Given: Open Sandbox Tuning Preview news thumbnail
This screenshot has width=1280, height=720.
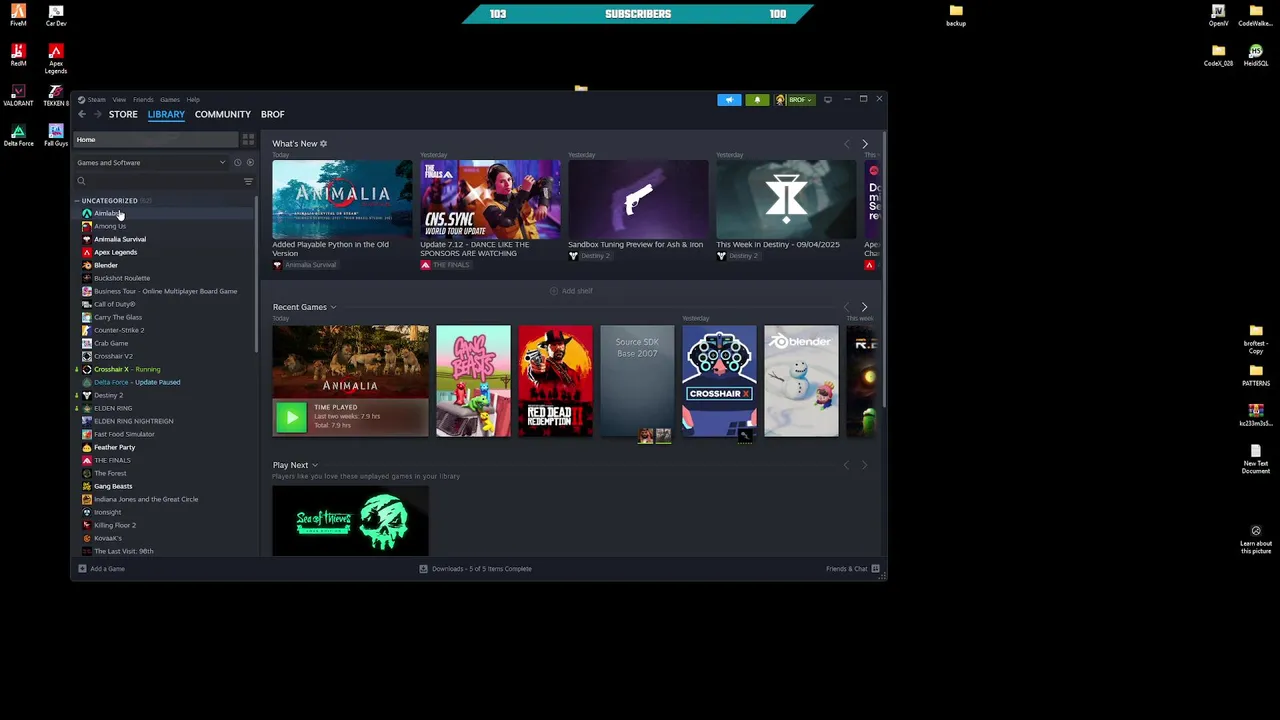Looking at the screenshot, I should point(638,199).
